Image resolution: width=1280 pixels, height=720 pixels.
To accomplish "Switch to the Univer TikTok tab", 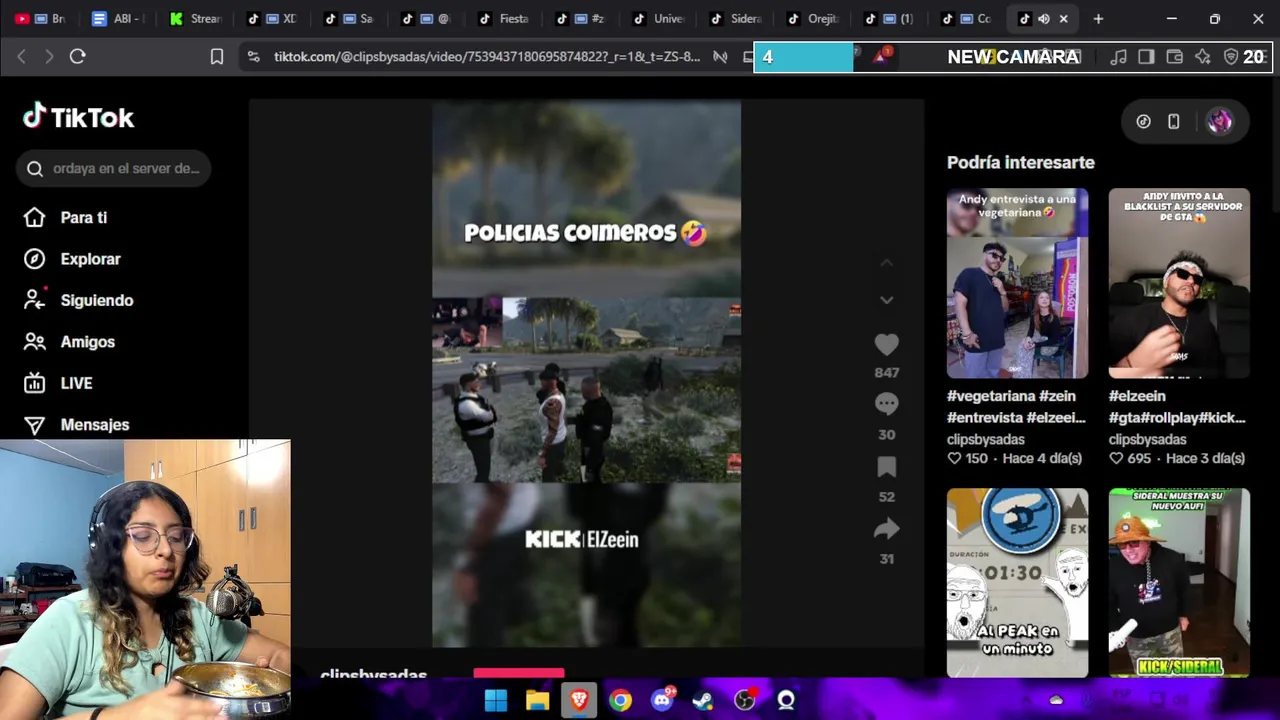I will coord(657,18).
